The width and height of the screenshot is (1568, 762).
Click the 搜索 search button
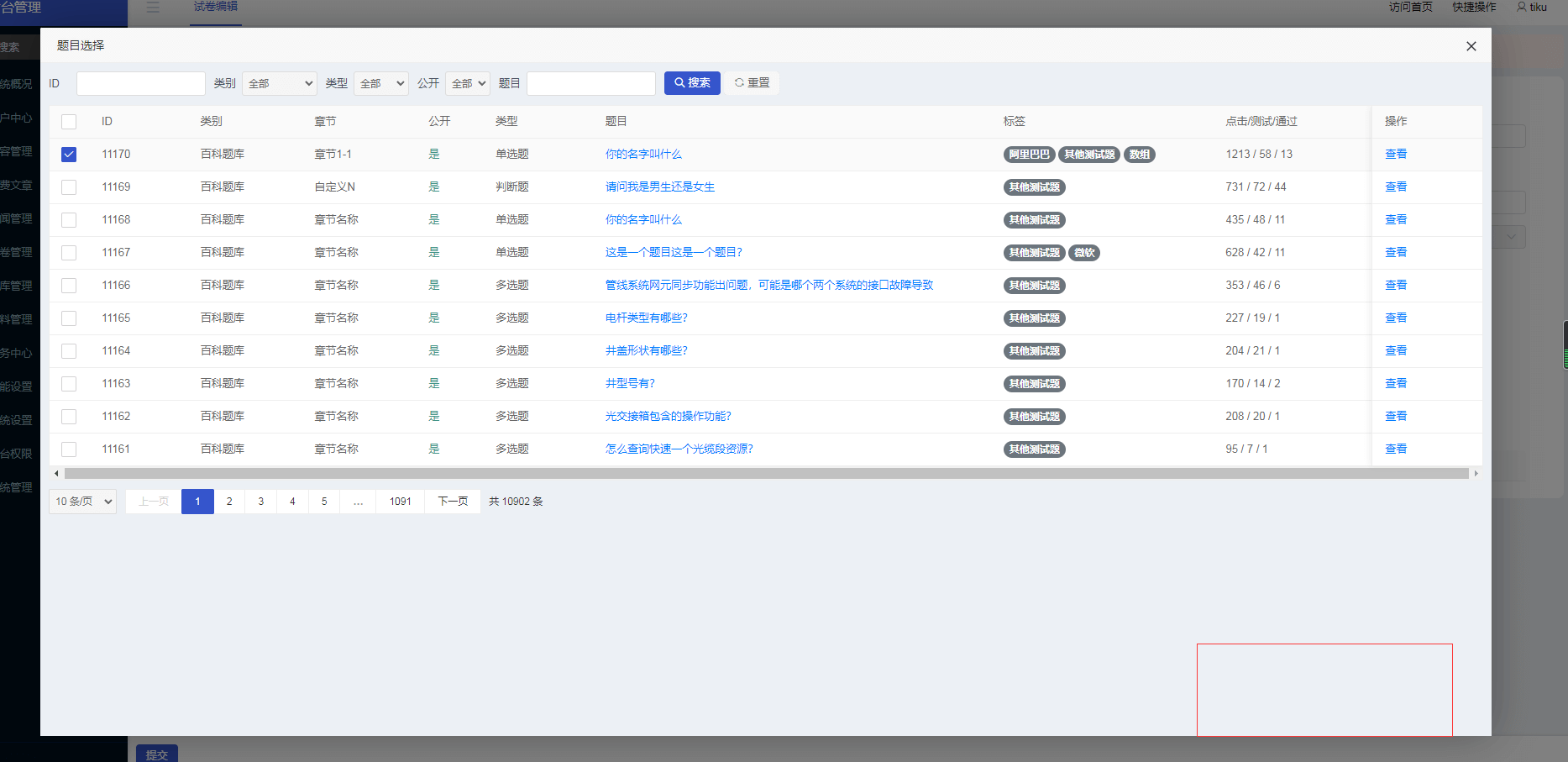tap(692, 83)
